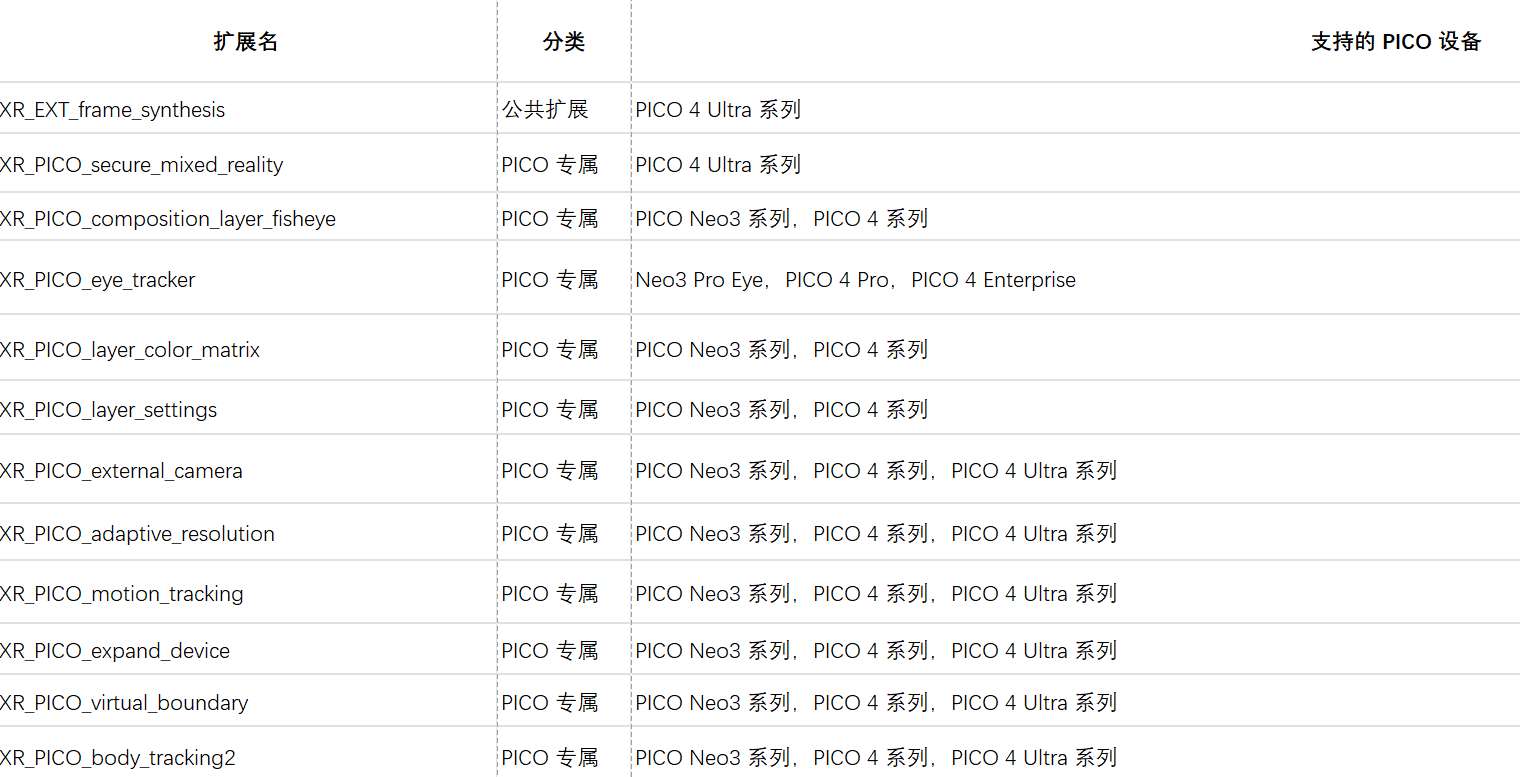Click the Neo3 Pro Eye device list cell

855,280
